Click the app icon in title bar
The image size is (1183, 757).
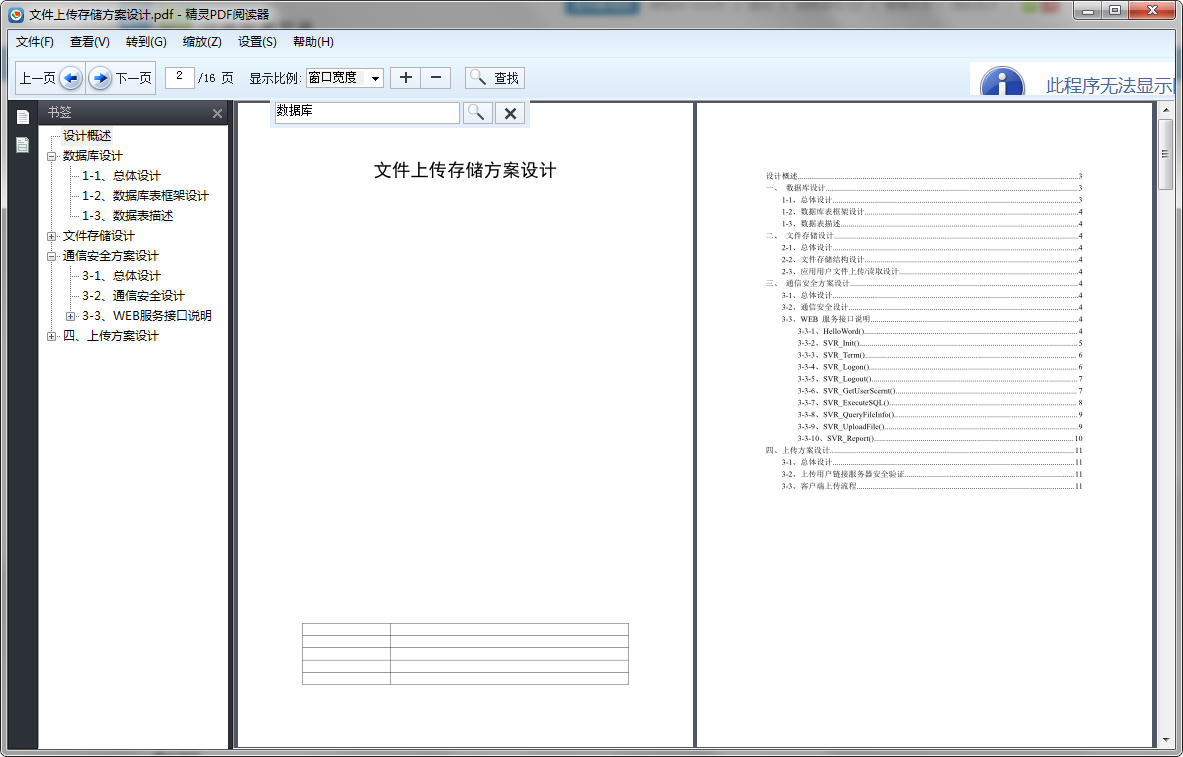[16, 14]
